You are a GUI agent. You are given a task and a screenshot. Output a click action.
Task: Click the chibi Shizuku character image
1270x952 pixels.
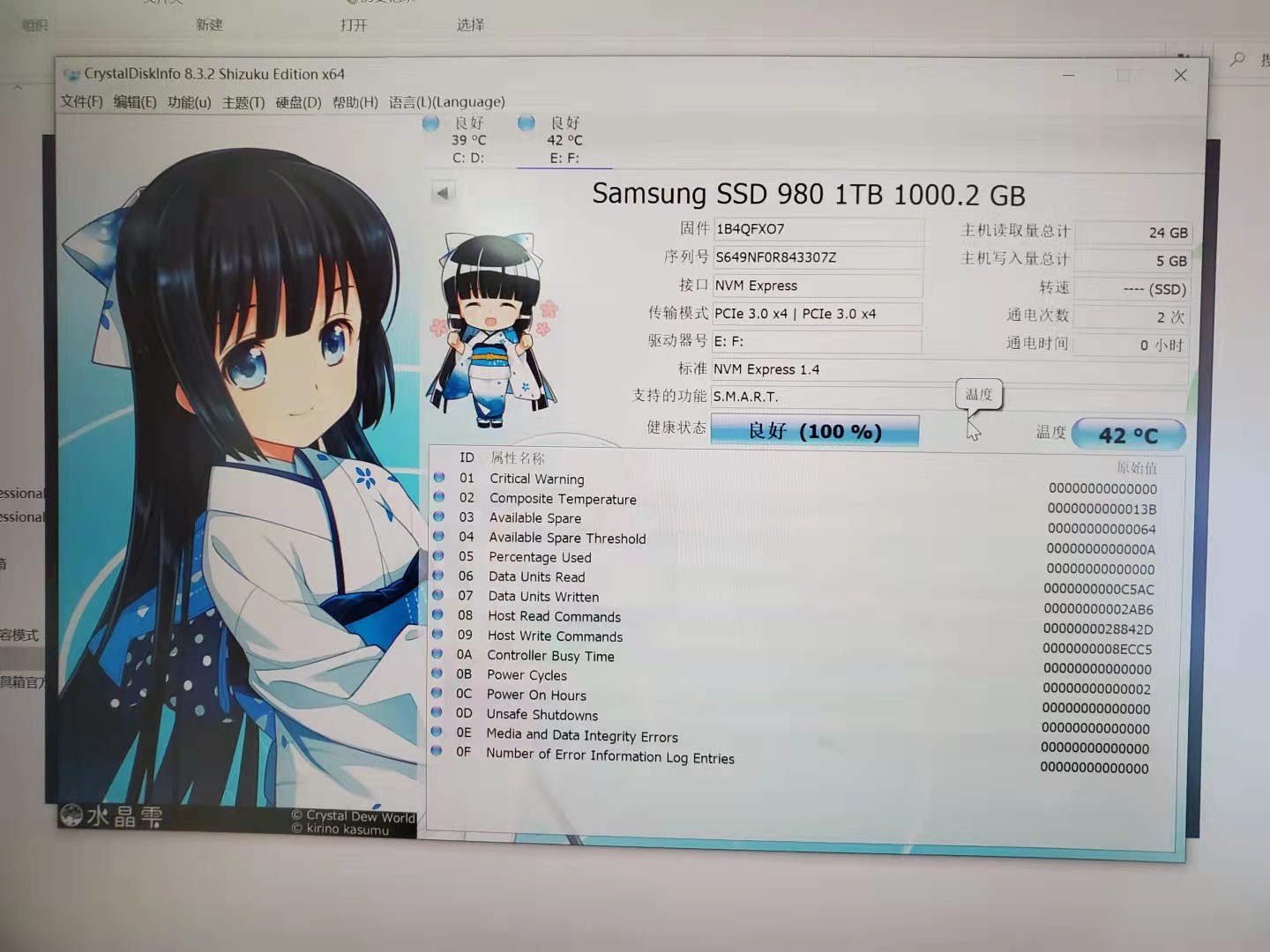tap(492, 331)
